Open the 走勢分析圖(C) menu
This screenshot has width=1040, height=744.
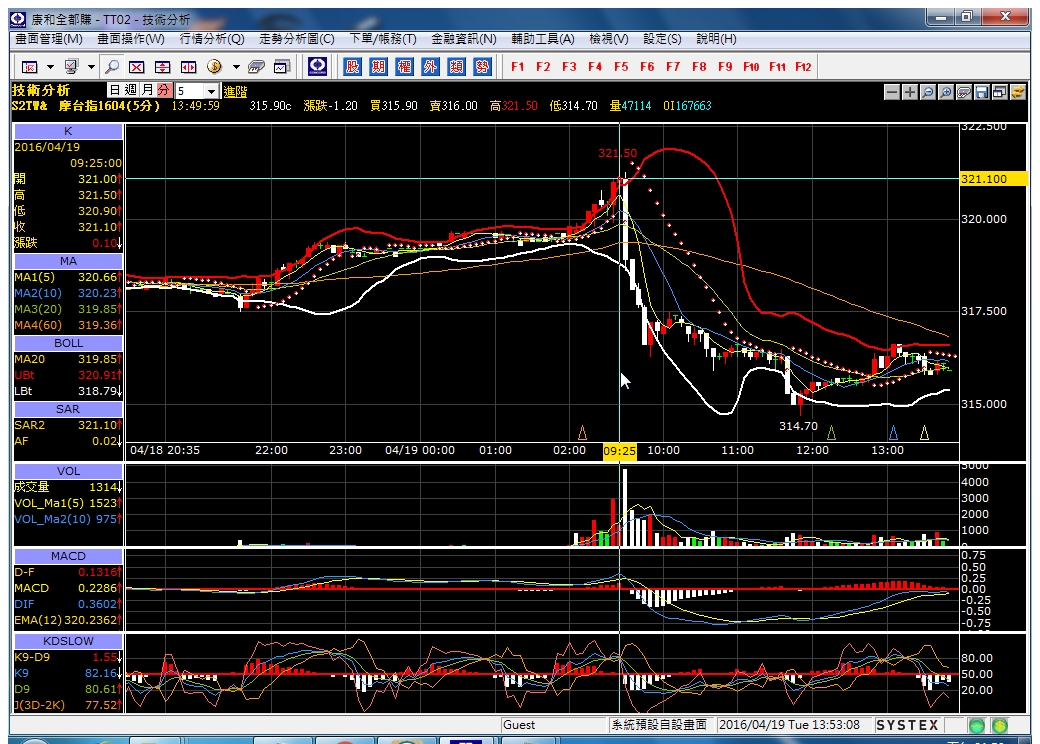tap(296, 39)
